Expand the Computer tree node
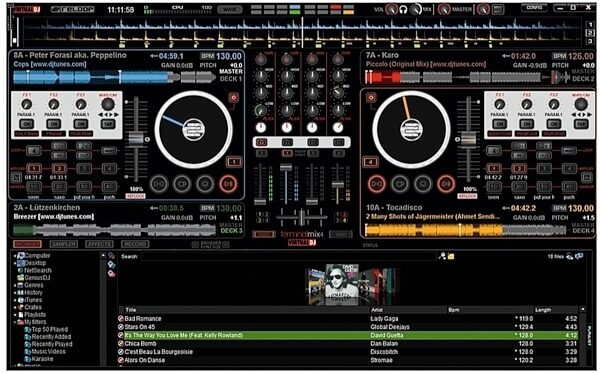 (15, 256)
